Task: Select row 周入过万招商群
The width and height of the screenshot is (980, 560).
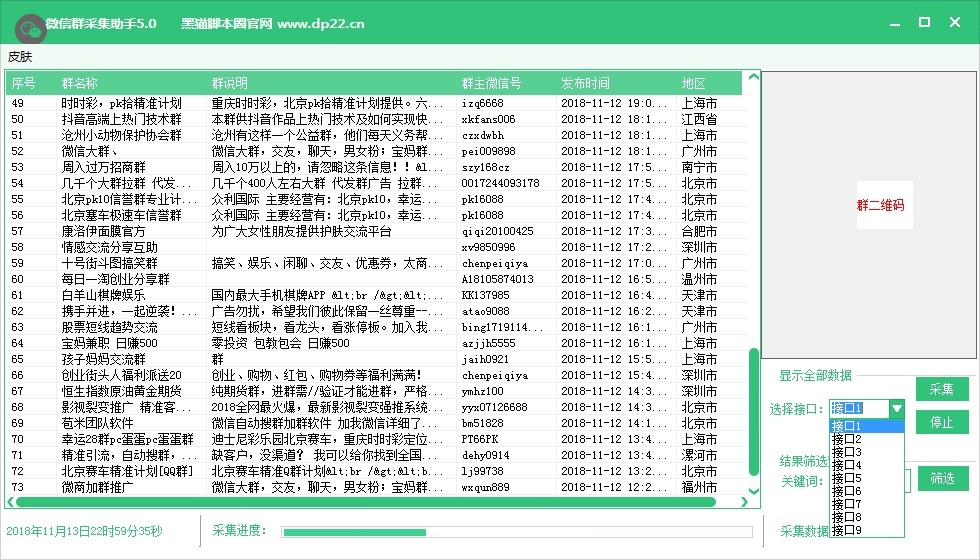Action: (x=378, y=168)
